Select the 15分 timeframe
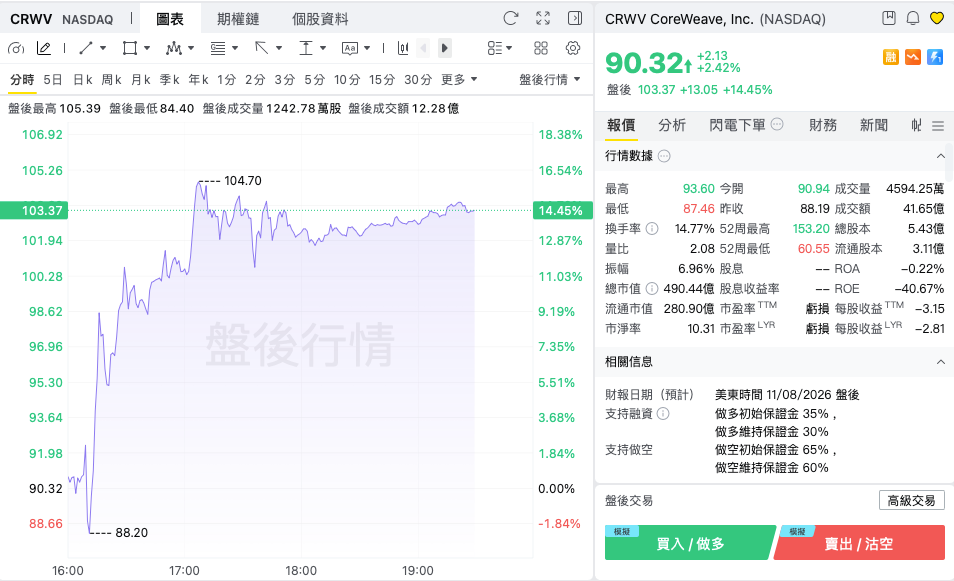This screenshot has width=954, height=581. (382, 80)
